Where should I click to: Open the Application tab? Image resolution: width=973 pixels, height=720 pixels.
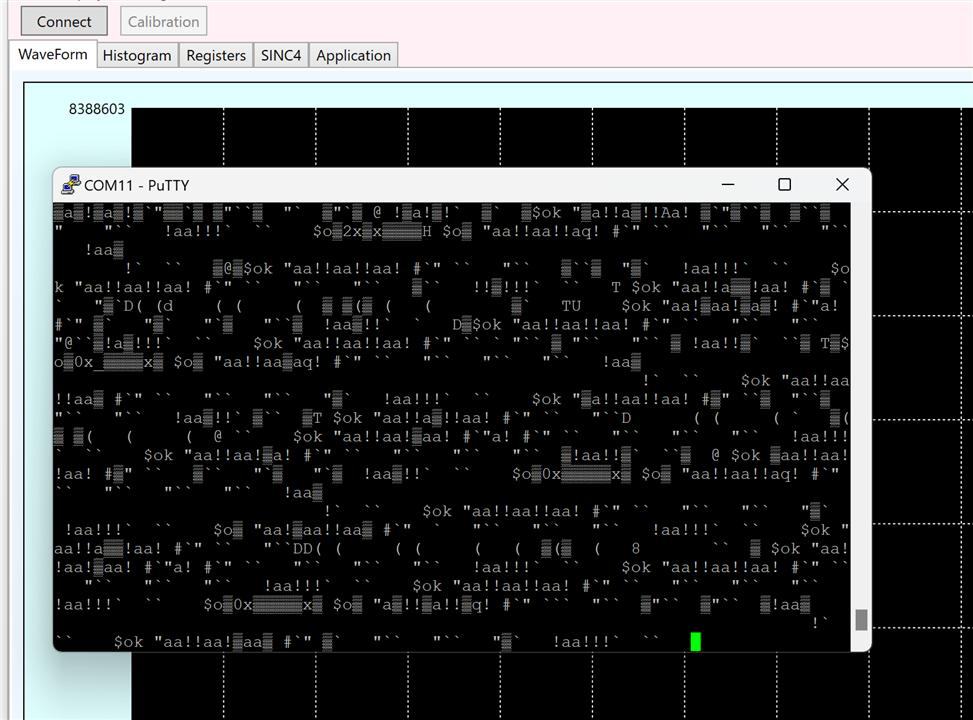click(x=353, y=55)
